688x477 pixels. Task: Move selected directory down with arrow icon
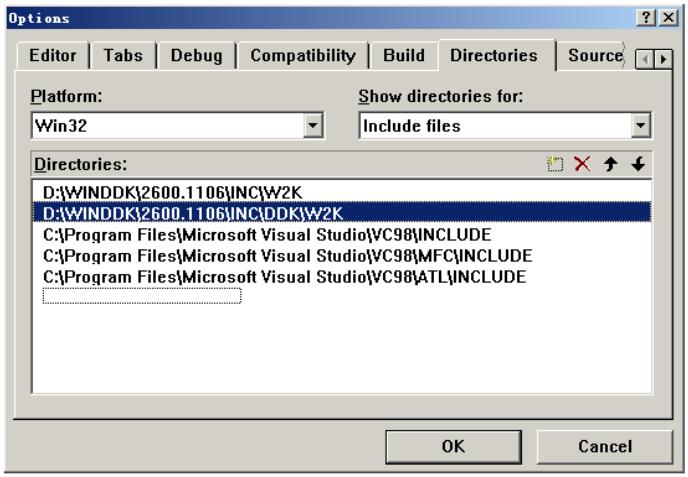(x=638, y=164)
